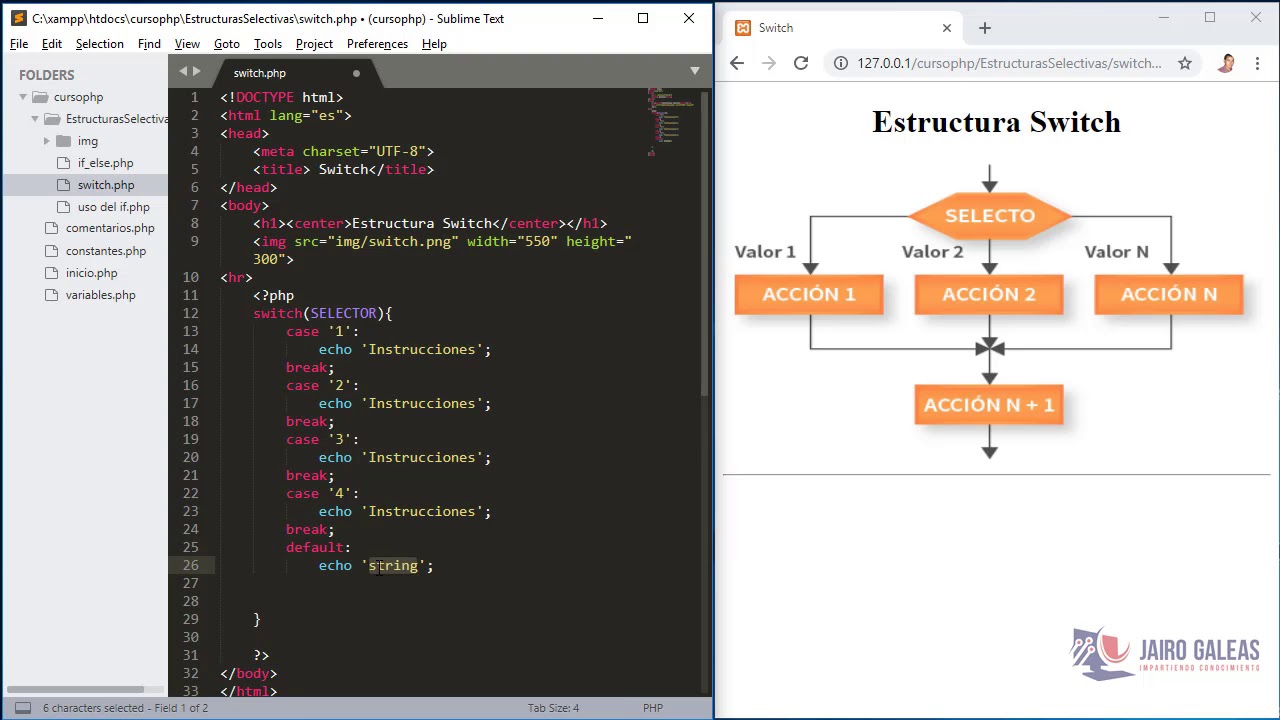Click SELECTOR text on line 12

tap(343, 313)
